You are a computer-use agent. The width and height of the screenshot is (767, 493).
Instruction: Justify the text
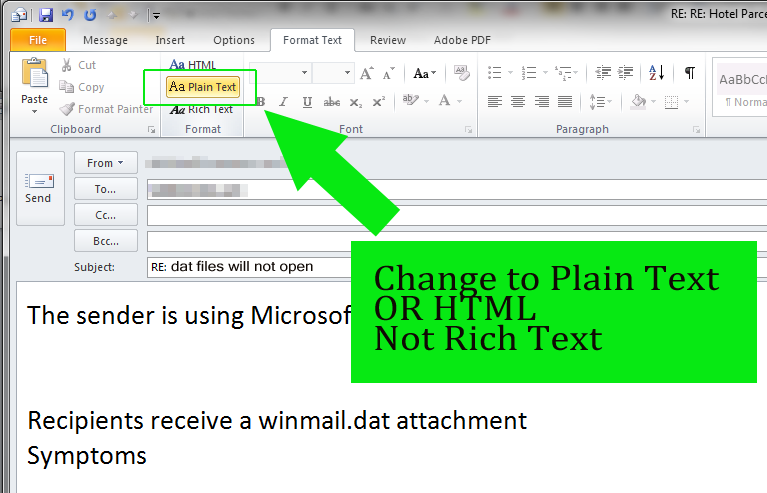coord(565,101)
